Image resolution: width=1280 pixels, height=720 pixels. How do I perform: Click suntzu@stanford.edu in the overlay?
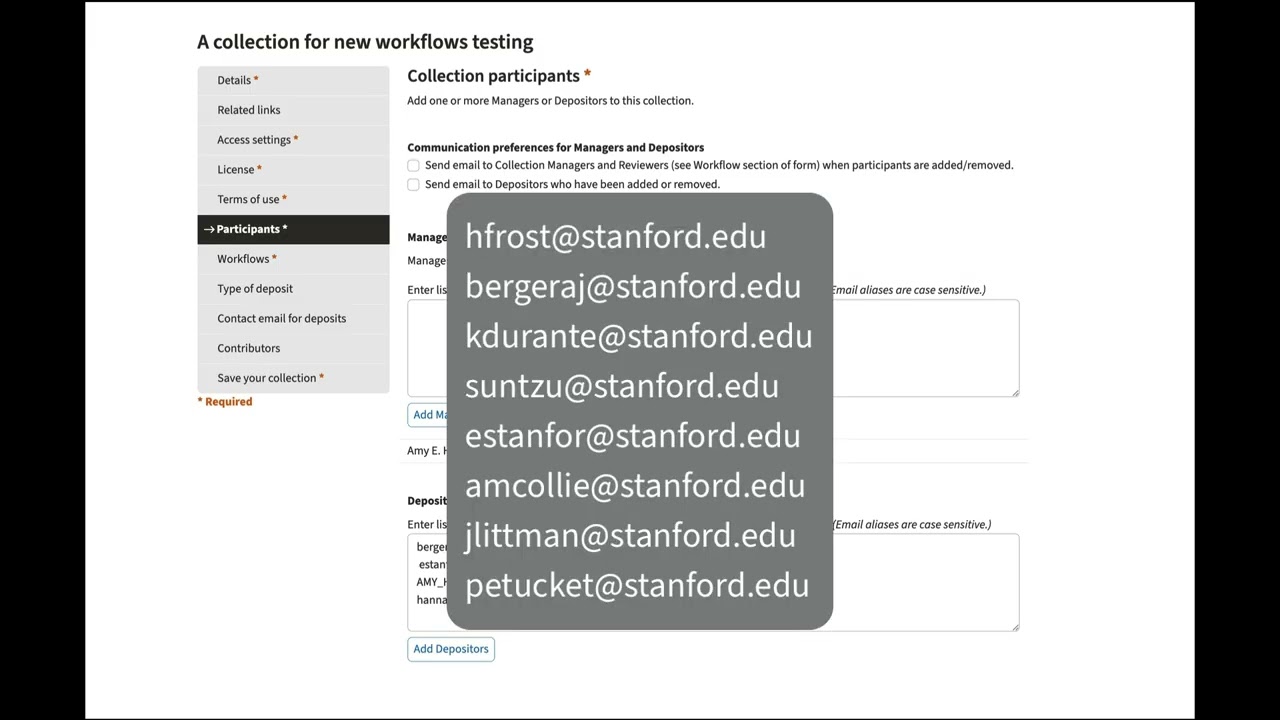point(622,386)
